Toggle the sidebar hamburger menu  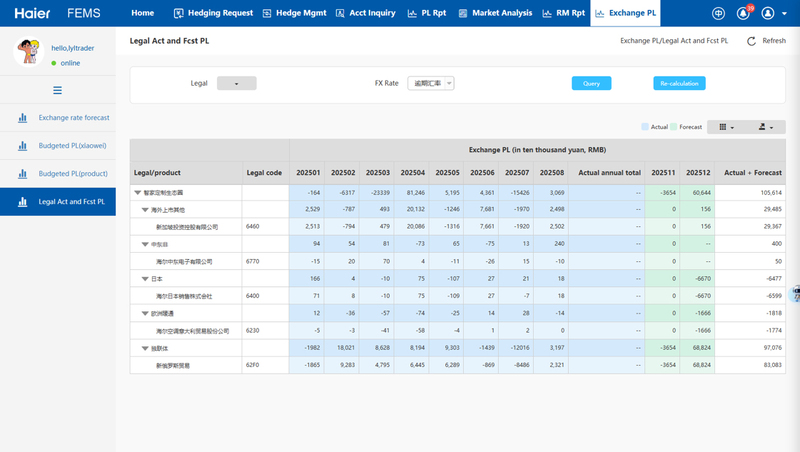57,90
